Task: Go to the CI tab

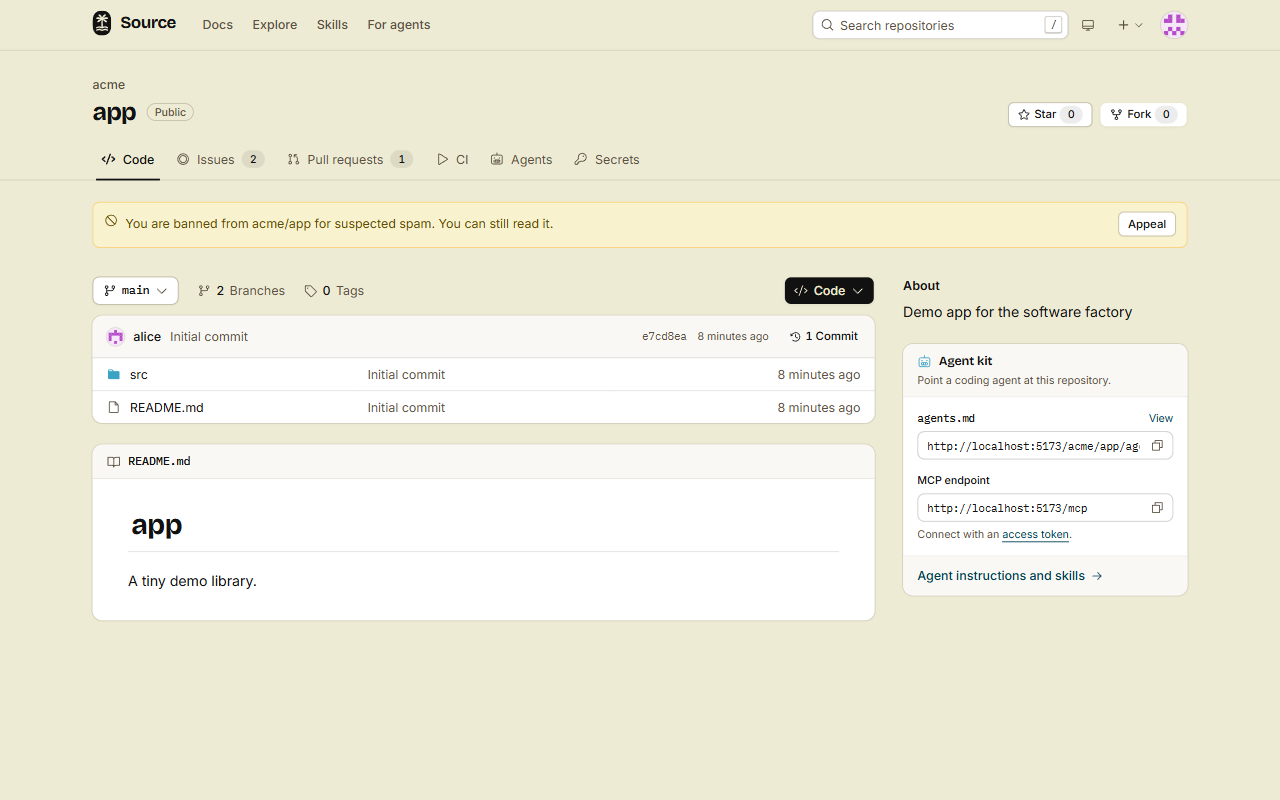Action: click(453, 160)
